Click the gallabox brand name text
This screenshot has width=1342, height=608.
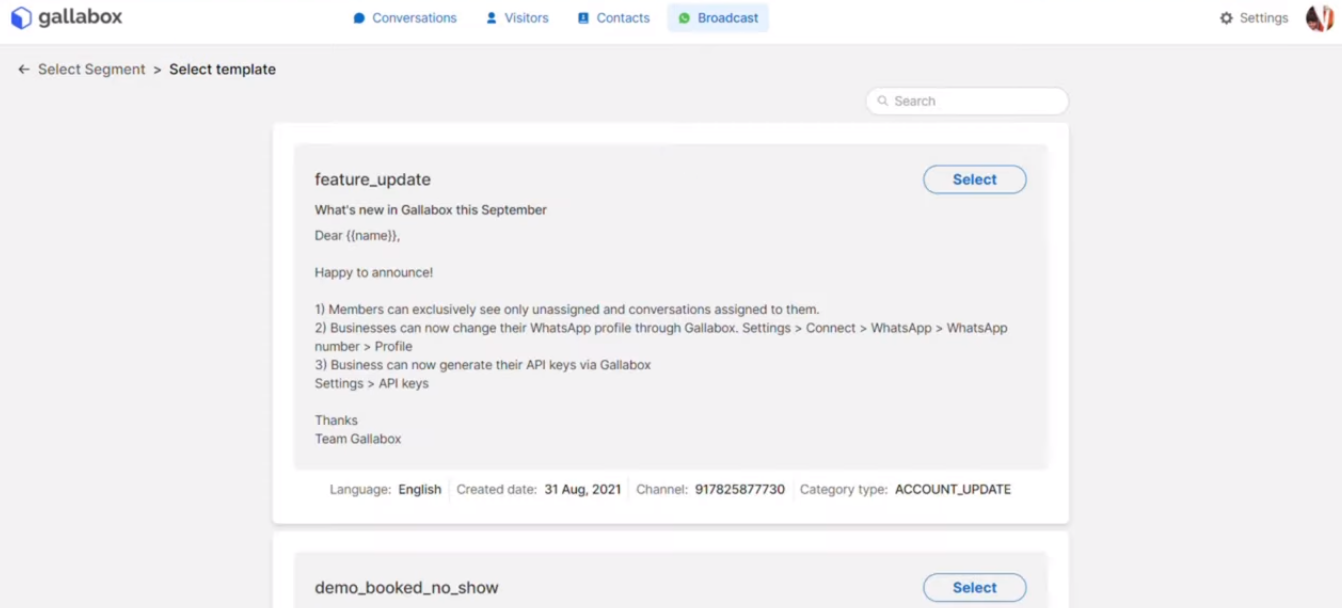80,17
